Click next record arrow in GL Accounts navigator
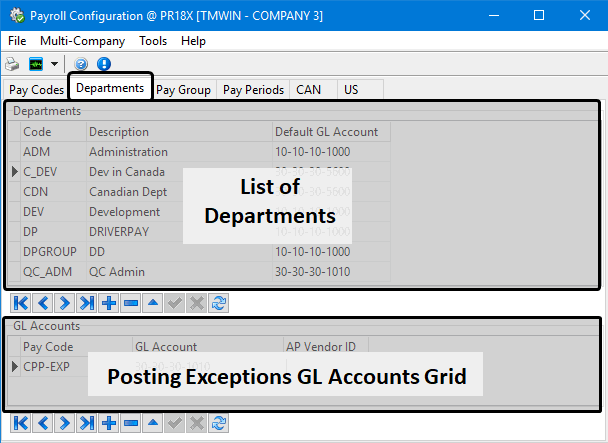The height and width of the screenshot is (443, 608). click(65, 423)
